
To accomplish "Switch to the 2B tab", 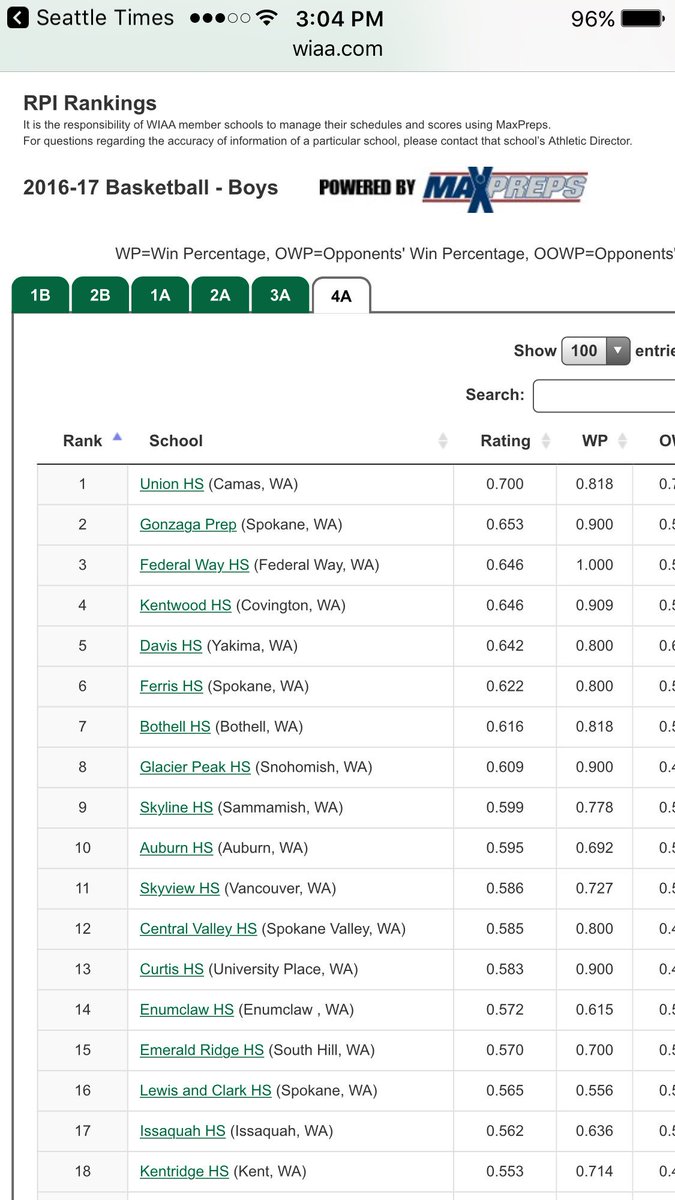I will click(100, 295).
